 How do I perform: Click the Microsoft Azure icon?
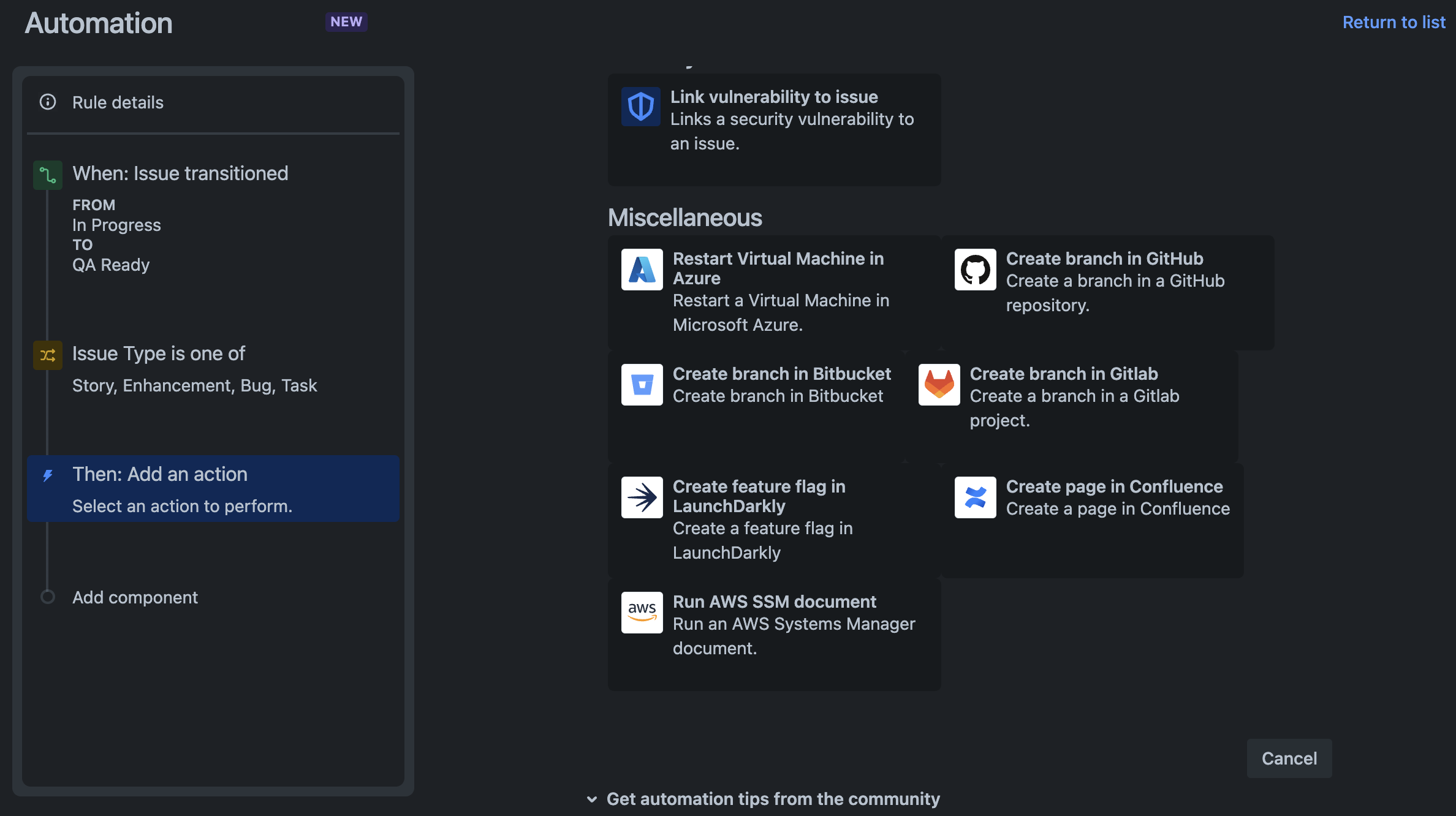642,270
